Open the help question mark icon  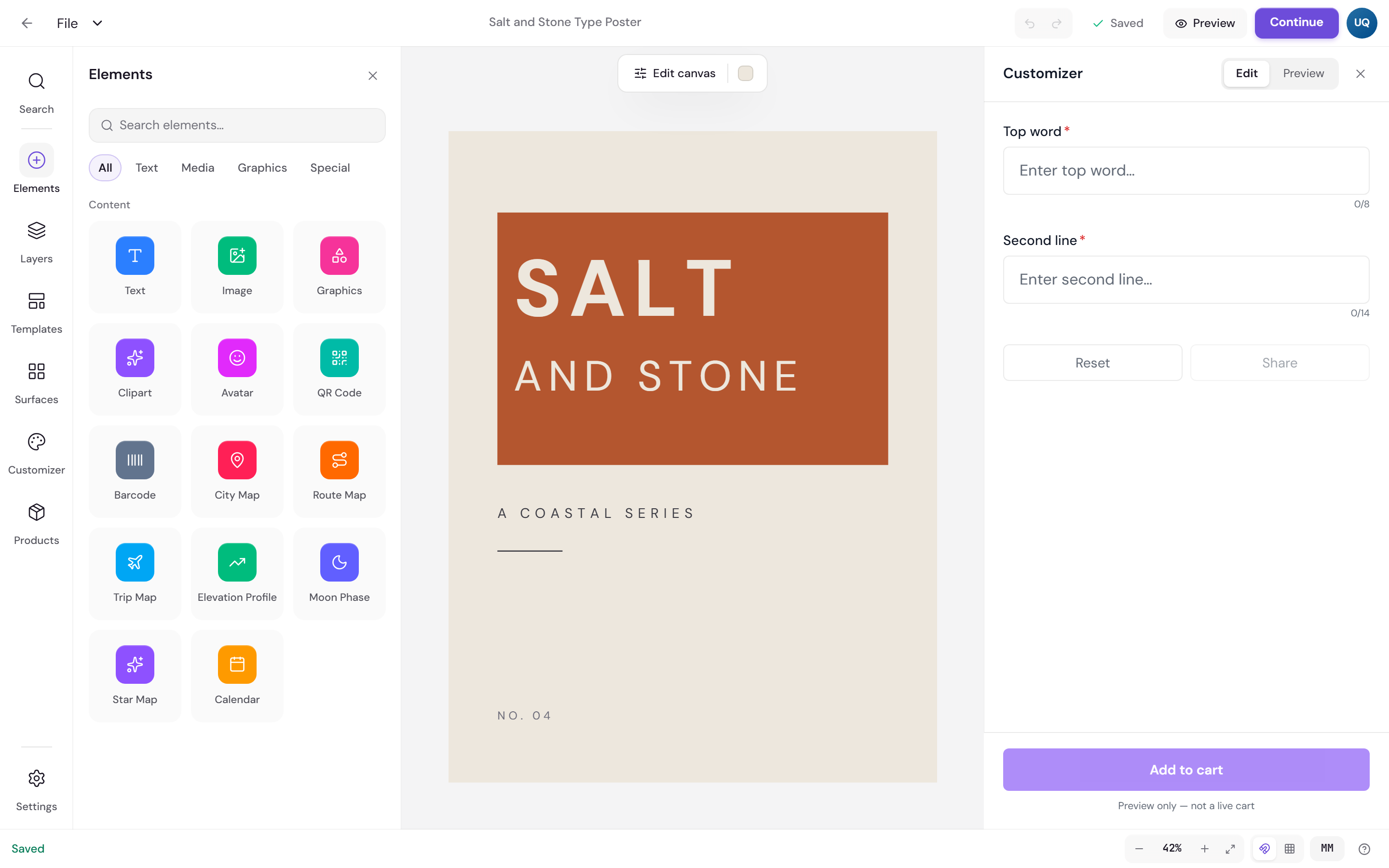(1364, 849)
